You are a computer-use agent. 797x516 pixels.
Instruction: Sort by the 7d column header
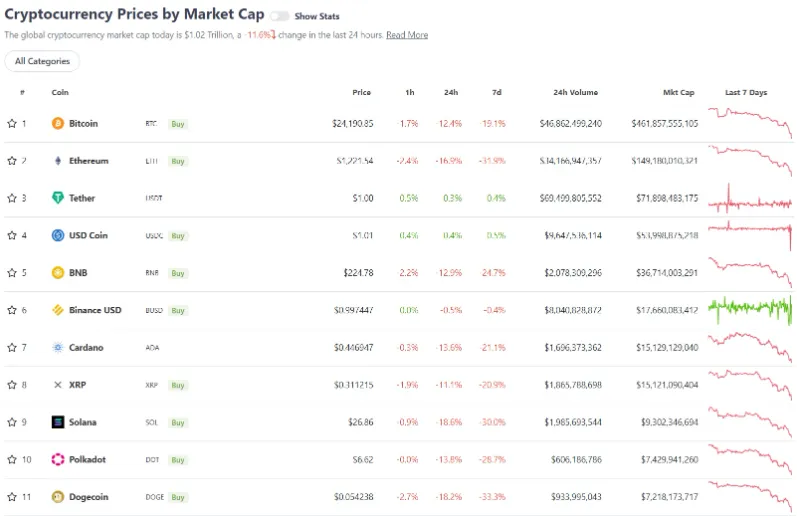point(496,93)
